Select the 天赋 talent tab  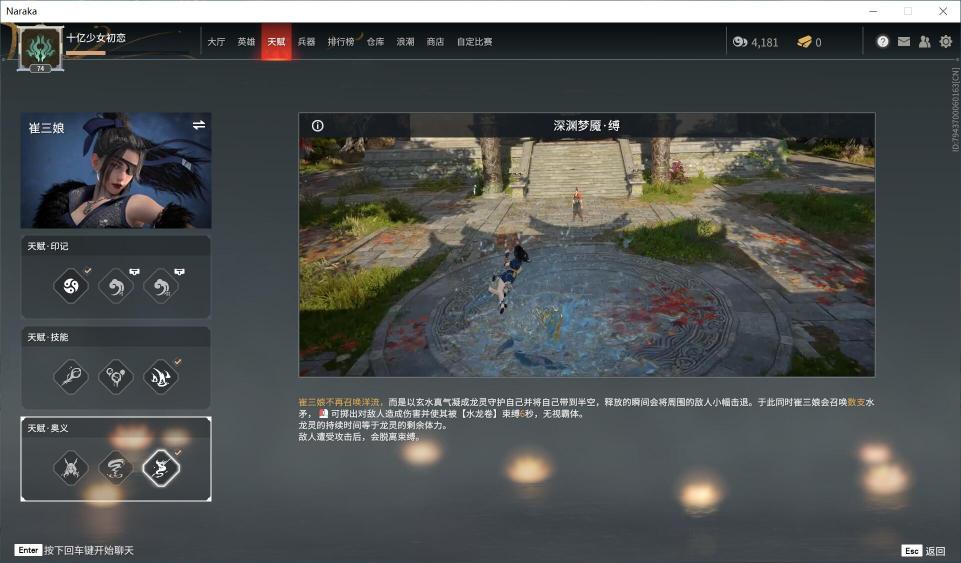(x=276, y=42)
